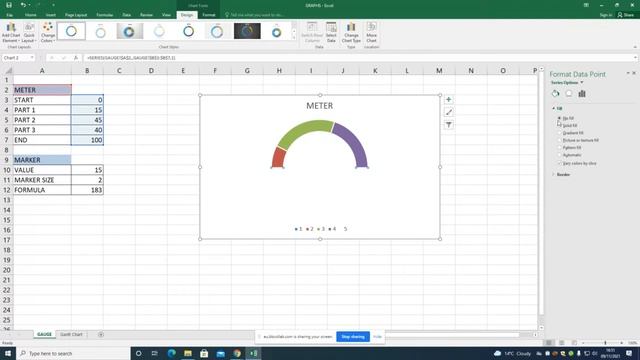Screen dimensions: 640x360
Task: Click the green gauge segment
Action: click(x=303, y=131)
